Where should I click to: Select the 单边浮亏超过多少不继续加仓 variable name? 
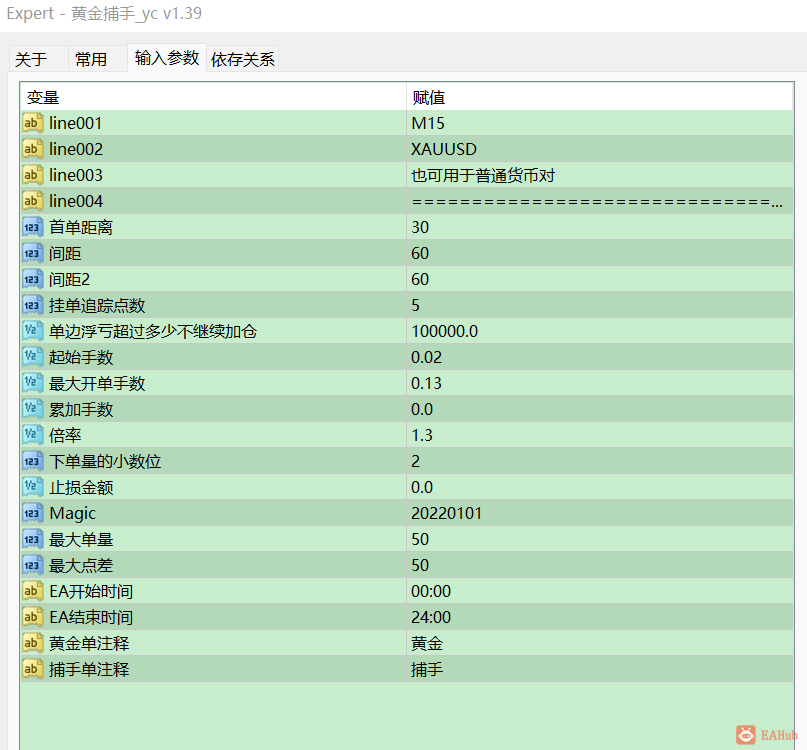coord(153,331)
